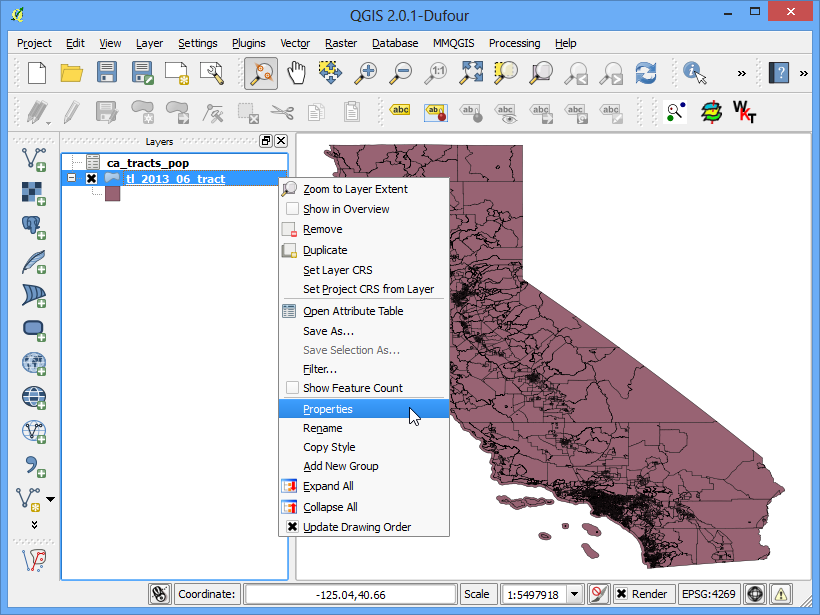
Task: Click the Add PostGIS Layer elephant icon
Action: 33,227
